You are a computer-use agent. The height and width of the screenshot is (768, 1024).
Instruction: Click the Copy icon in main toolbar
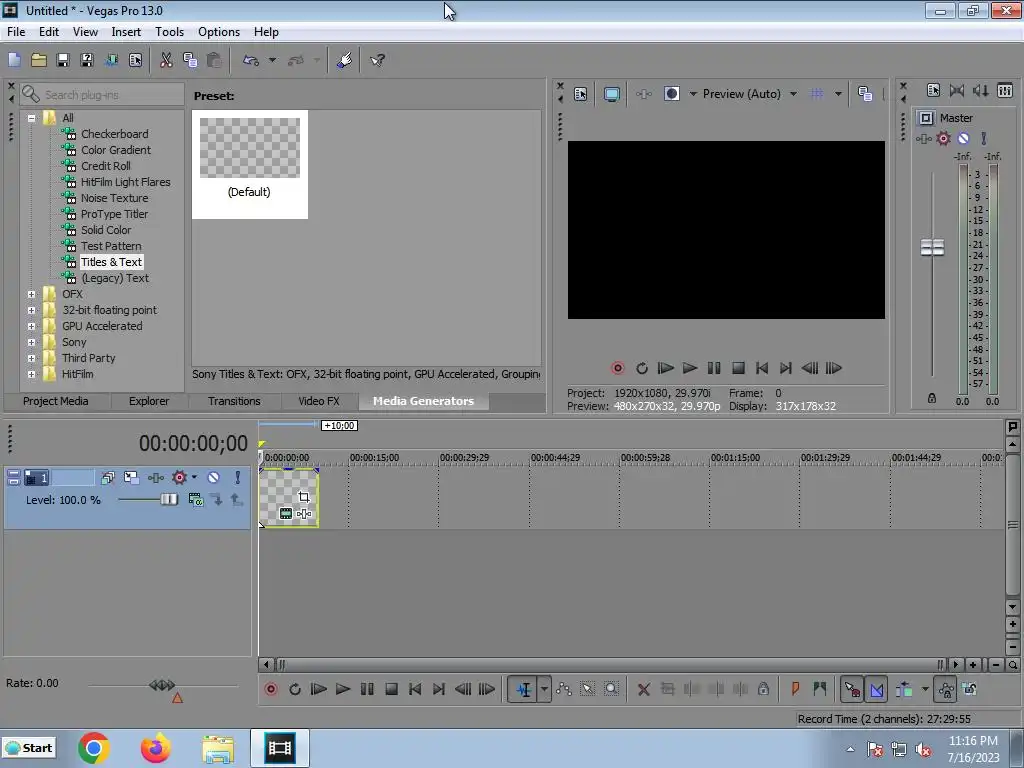pyautogui.click(x=190, y=60)
